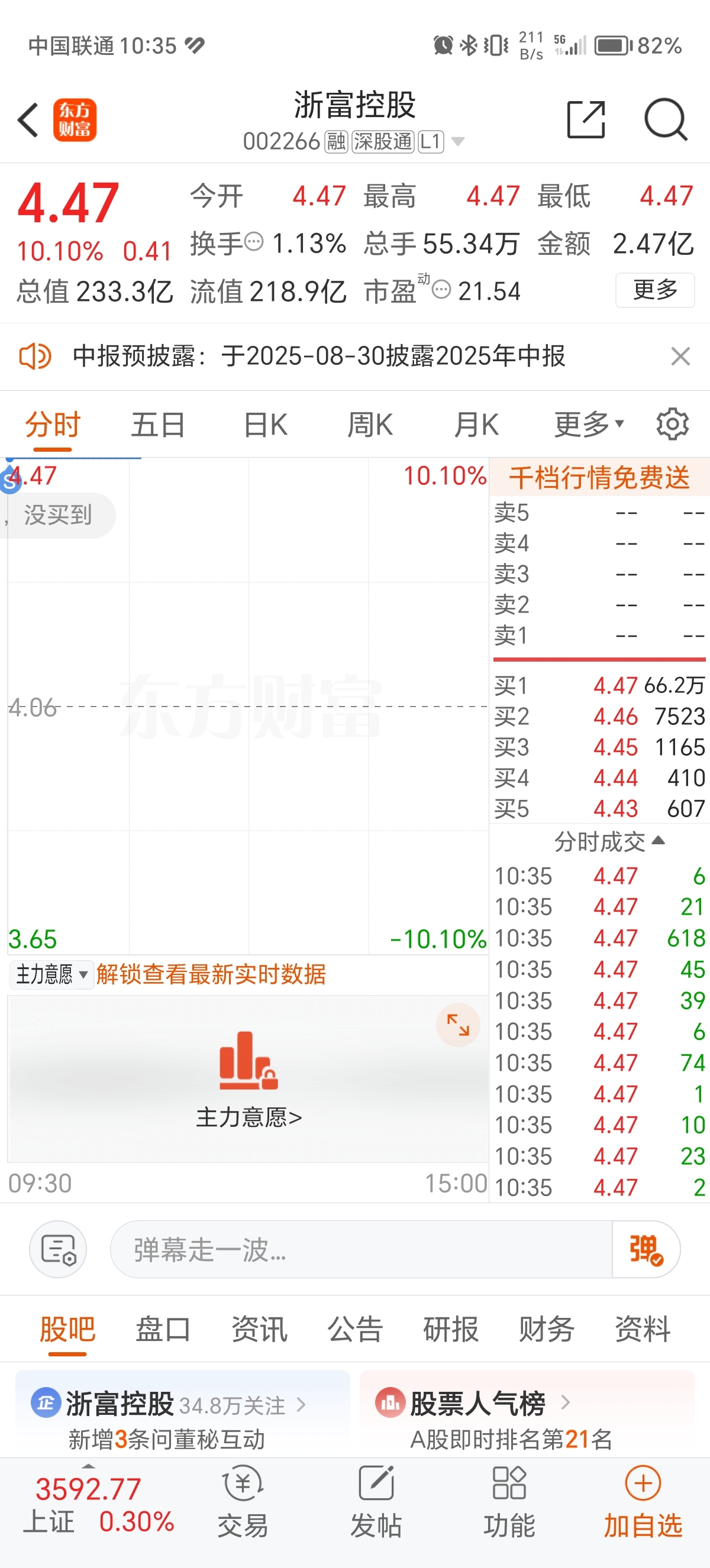
Task: Open the 浙富控股 34.8万关注 card
Action: [x=183, y=1414]
